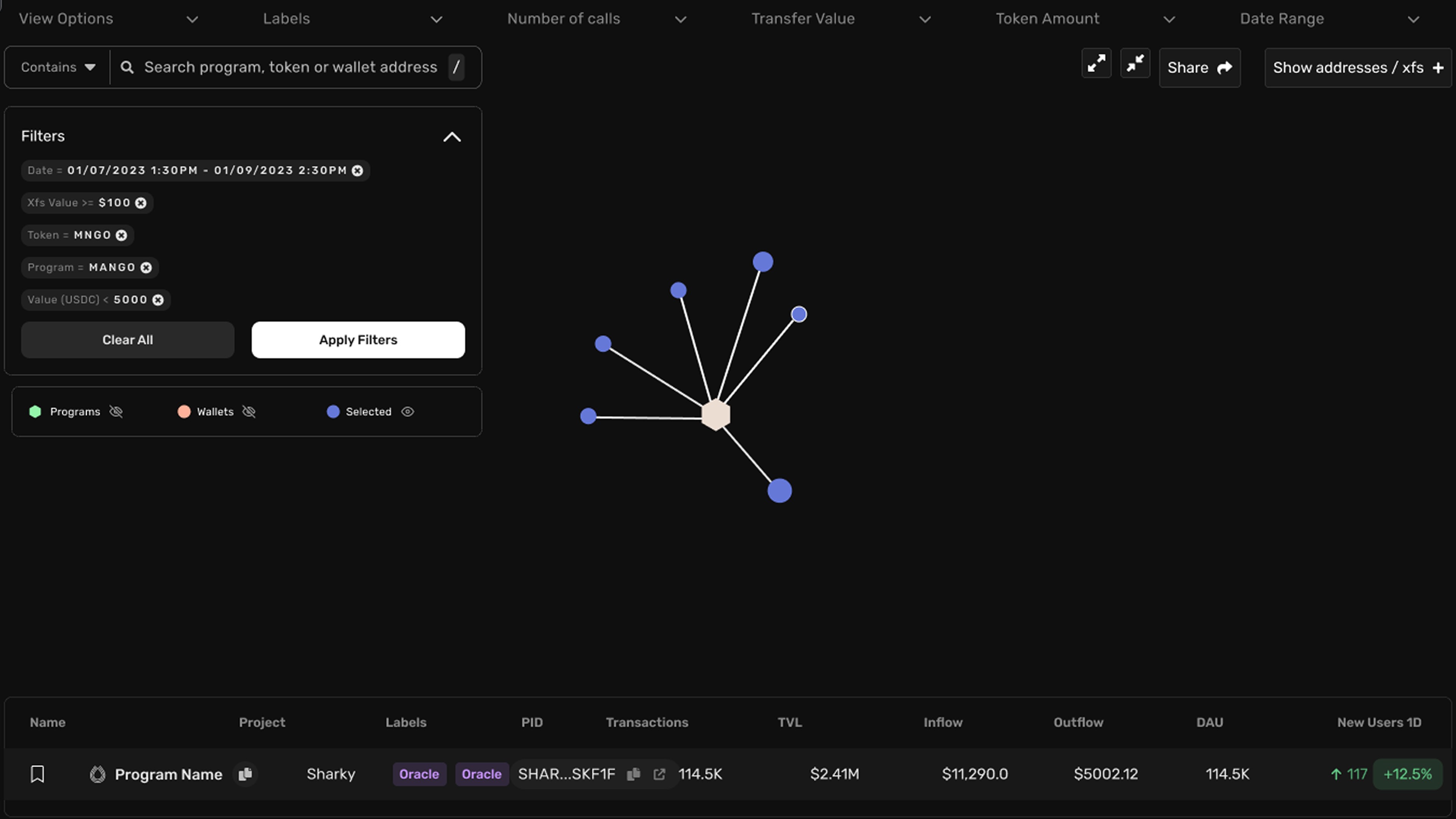
Task: Bookmark the Sharky program row
Action: pos(37,774)
